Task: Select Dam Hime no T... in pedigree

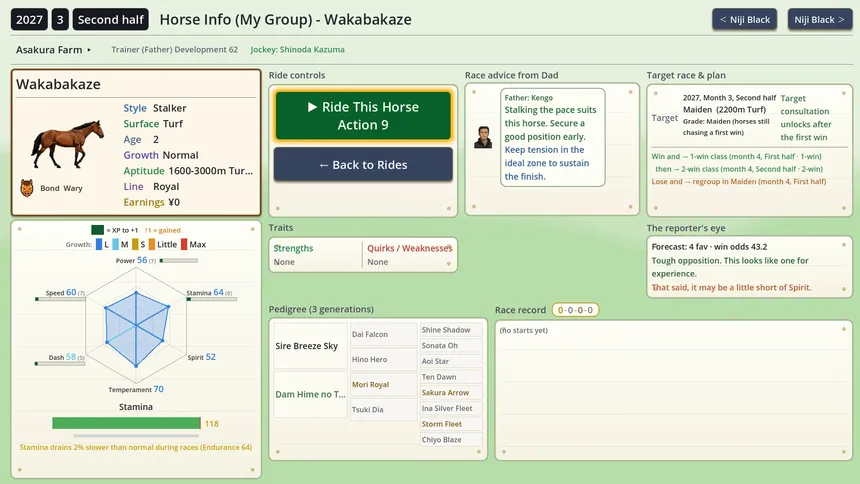Action: click(x=310, y=394)
